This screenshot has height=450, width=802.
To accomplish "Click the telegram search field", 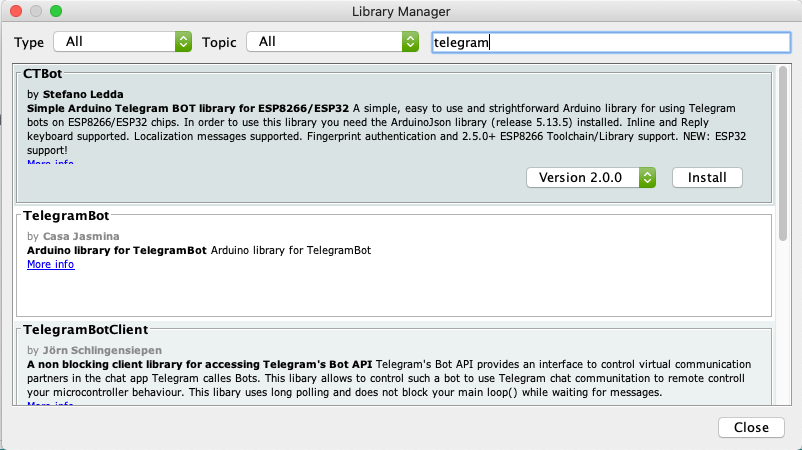I will click(x=611, y=42).
